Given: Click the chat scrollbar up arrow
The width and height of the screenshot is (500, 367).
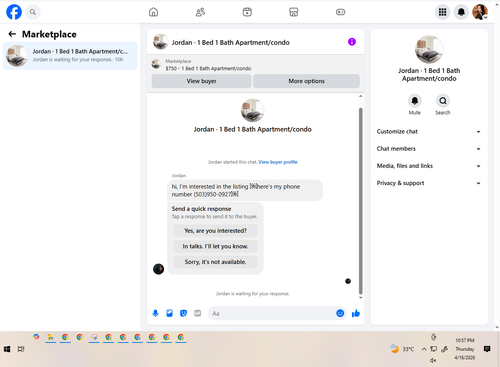Looking at the screenshot, I should tap(360, 96).
